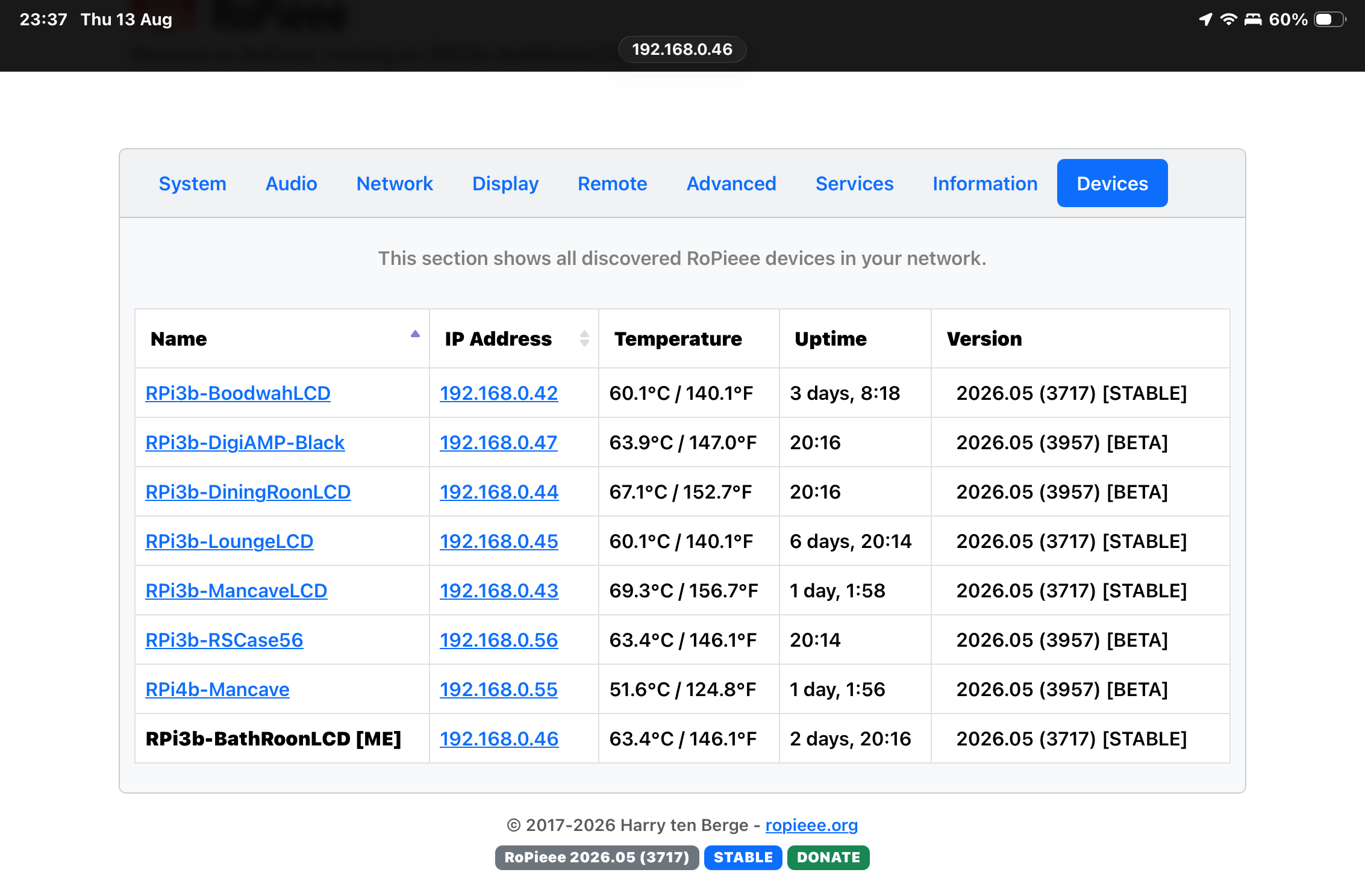The image size is (1365, 896).
Task: Sort table by Name column arrow
Action: point(415,335)
